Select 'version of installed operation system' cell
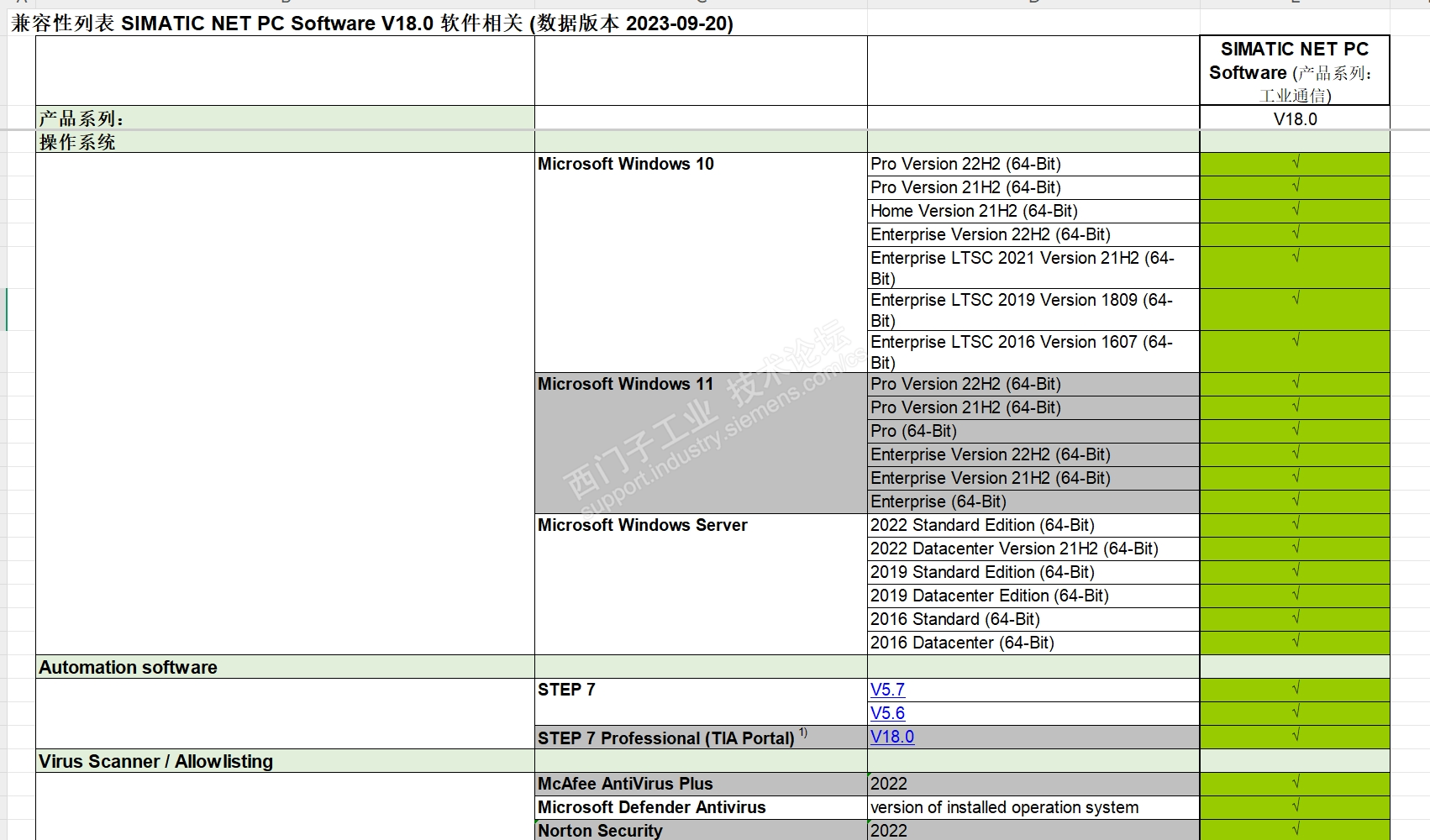The image size is (1430, 840). 1033,807
